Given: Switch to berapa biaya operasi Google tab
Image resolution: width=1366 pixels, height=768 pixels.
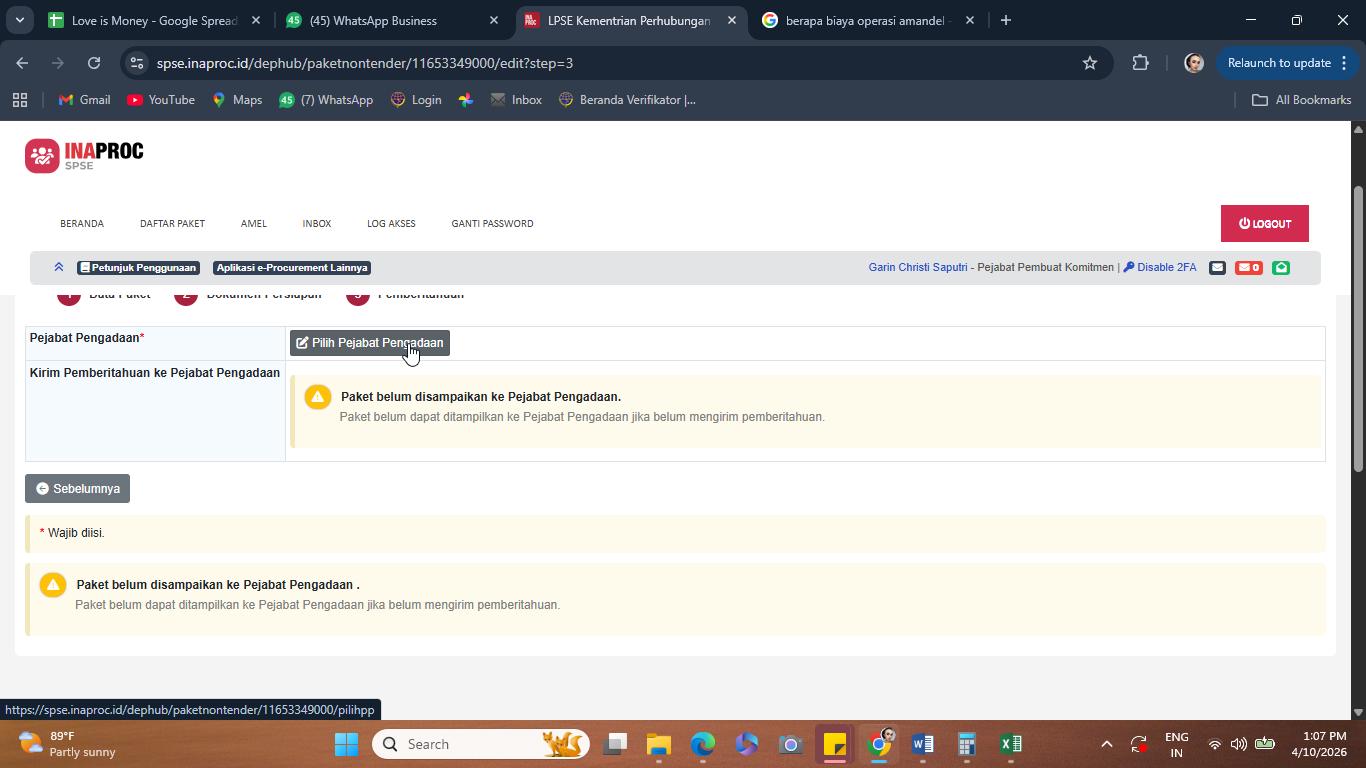Looking at the screenshot, I should (866, 20).
